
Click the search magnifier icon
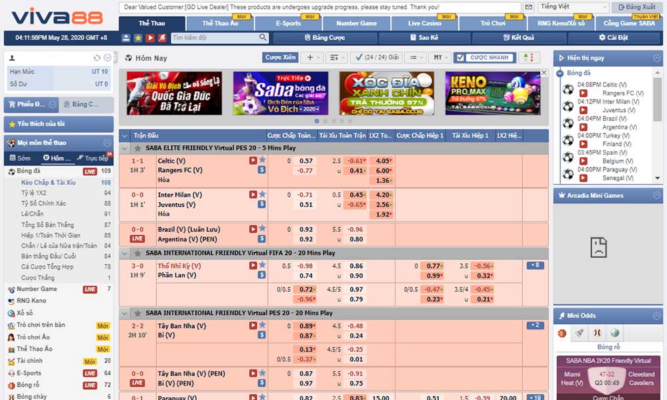coord(263,37)
